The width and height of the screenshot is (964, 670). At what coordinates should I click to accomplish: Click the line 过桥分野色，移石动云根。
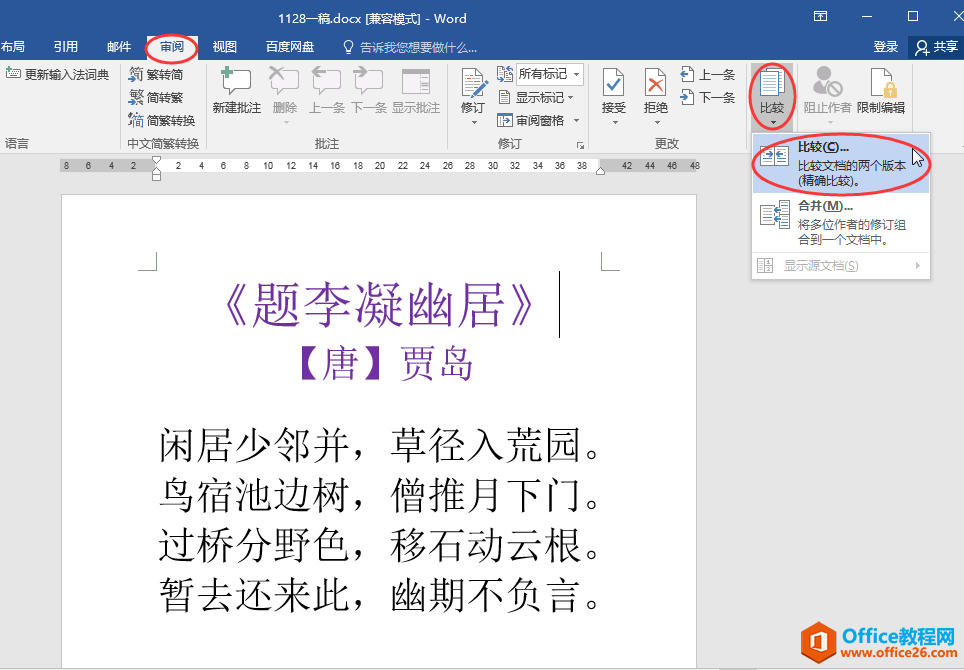pos(379,546)
